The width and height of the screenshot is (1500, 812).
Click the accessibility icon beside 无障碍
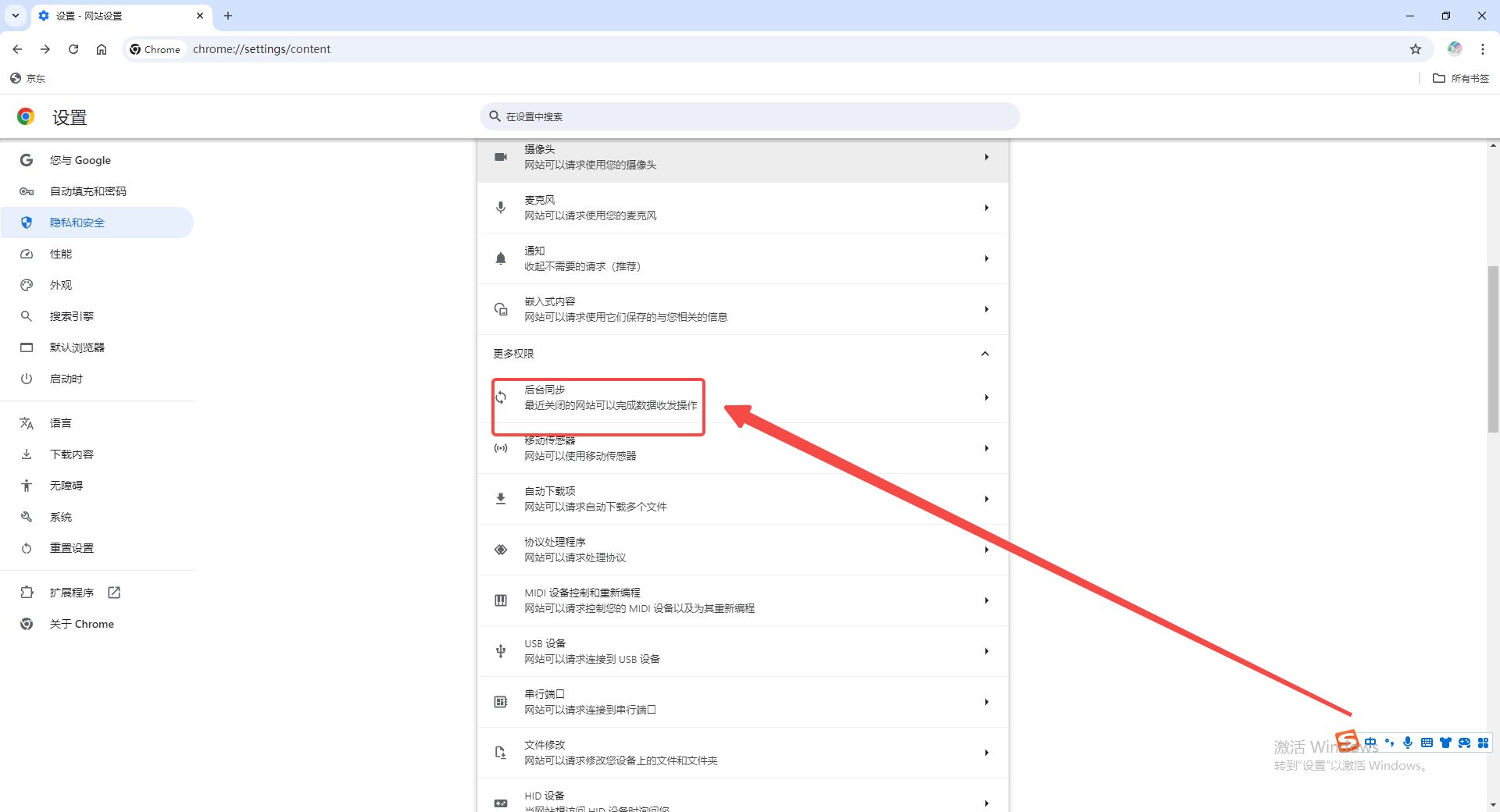pos(27,486)
